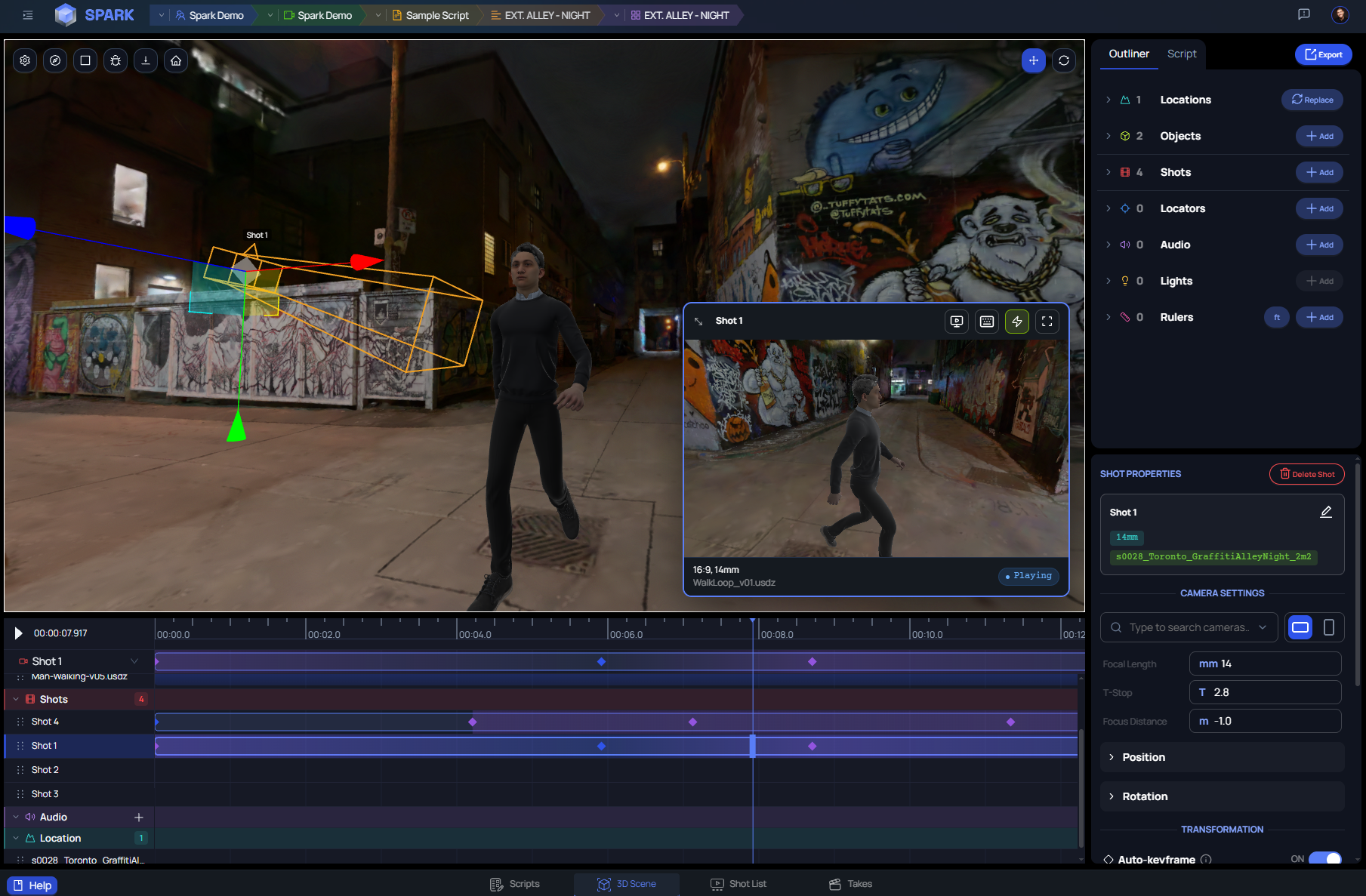Open the Takes bottom tab
This screenshot has width=1366, height=896.
pos(850,884)
